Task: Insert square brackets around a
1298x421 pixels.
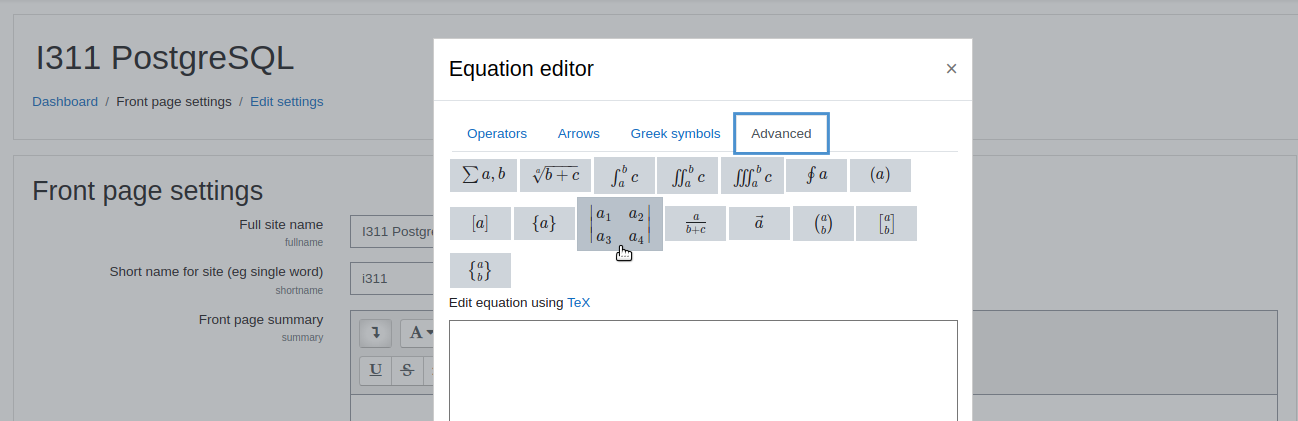Action: point(480,224)
